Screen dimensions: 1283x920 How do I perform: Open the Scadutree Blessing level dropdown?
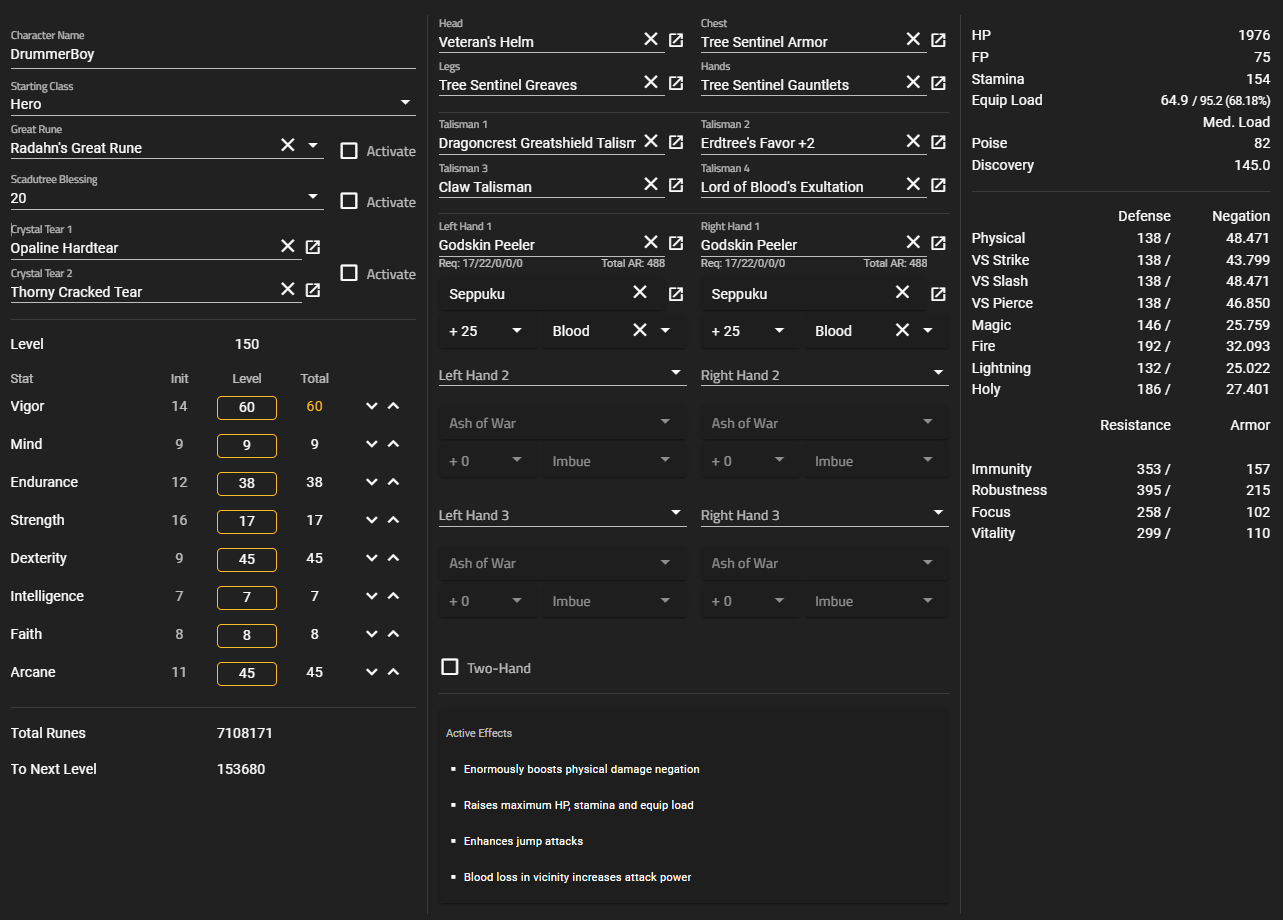(313, 197)
